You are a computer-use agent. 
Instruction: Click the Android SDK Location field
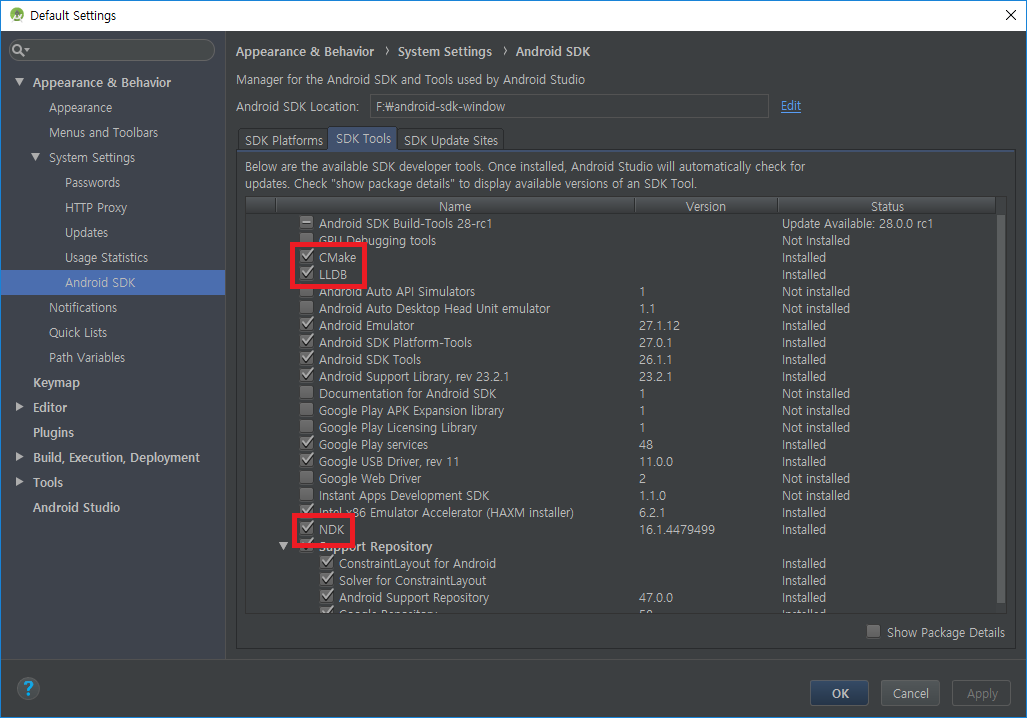tap(569, 106)
